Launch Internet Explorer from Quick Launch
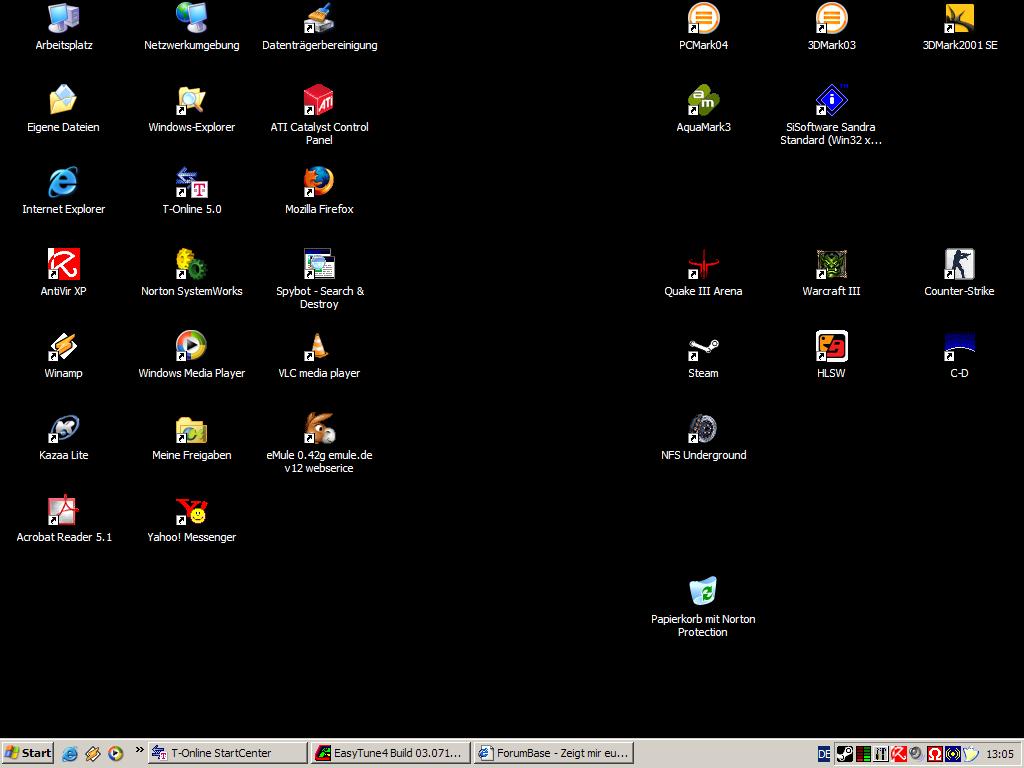The image size is (1024, 768). coord(70,754)
